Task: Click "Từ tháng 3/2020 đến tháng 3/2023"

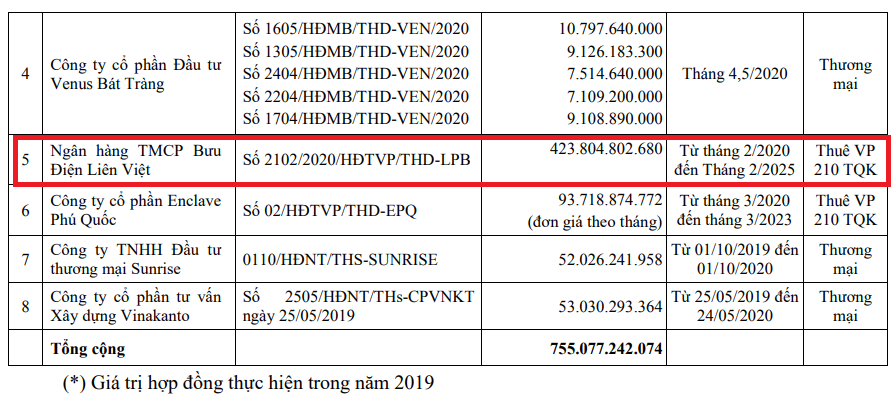Action: (734, 210)
